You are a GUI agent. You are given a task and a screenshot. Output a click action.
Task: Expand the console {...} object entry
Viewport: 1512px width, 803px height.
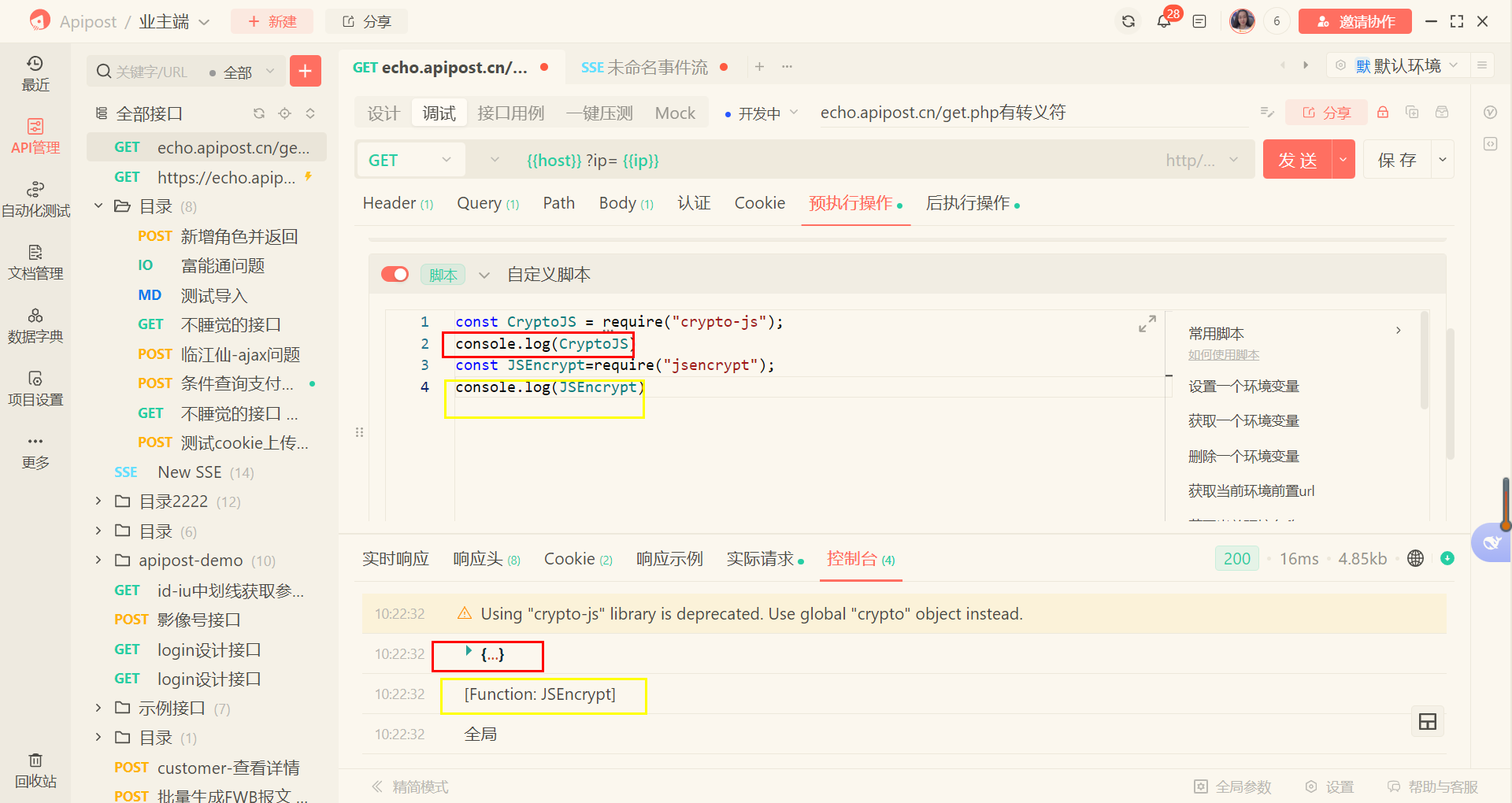coord(469,651)
